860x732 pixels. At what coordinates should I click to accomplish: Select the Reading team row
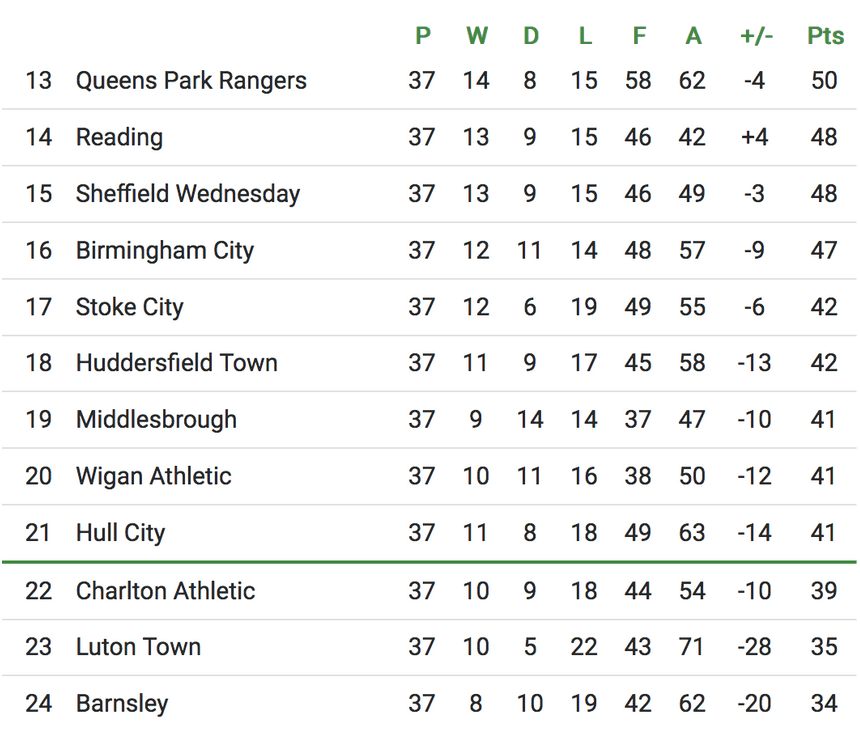pyautogui.click(x=119, y=137)
